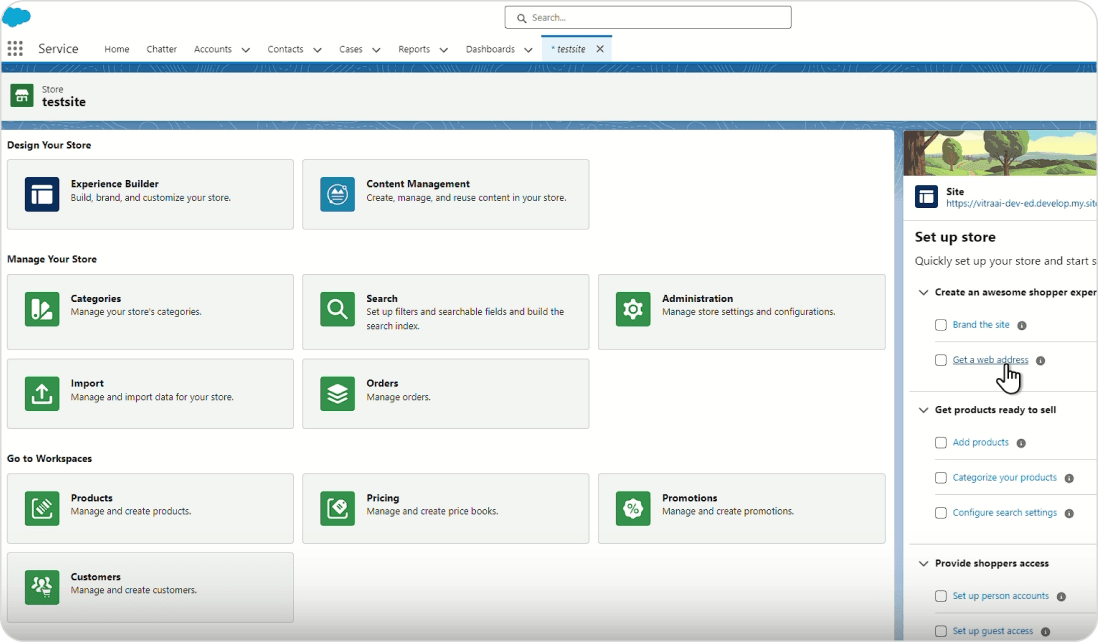Check the Configure search settings checkbox
The width and height of the screenshot is (1098, 642).
[940, 512]
